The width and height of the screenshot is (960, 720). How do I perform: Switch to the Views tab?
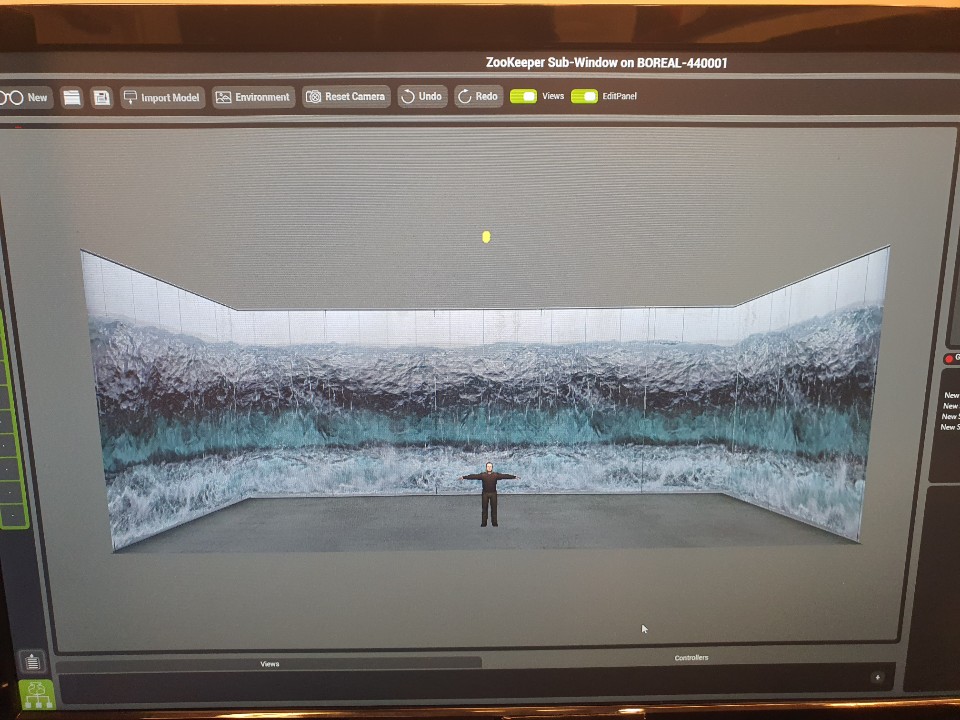tap(269, 663)
